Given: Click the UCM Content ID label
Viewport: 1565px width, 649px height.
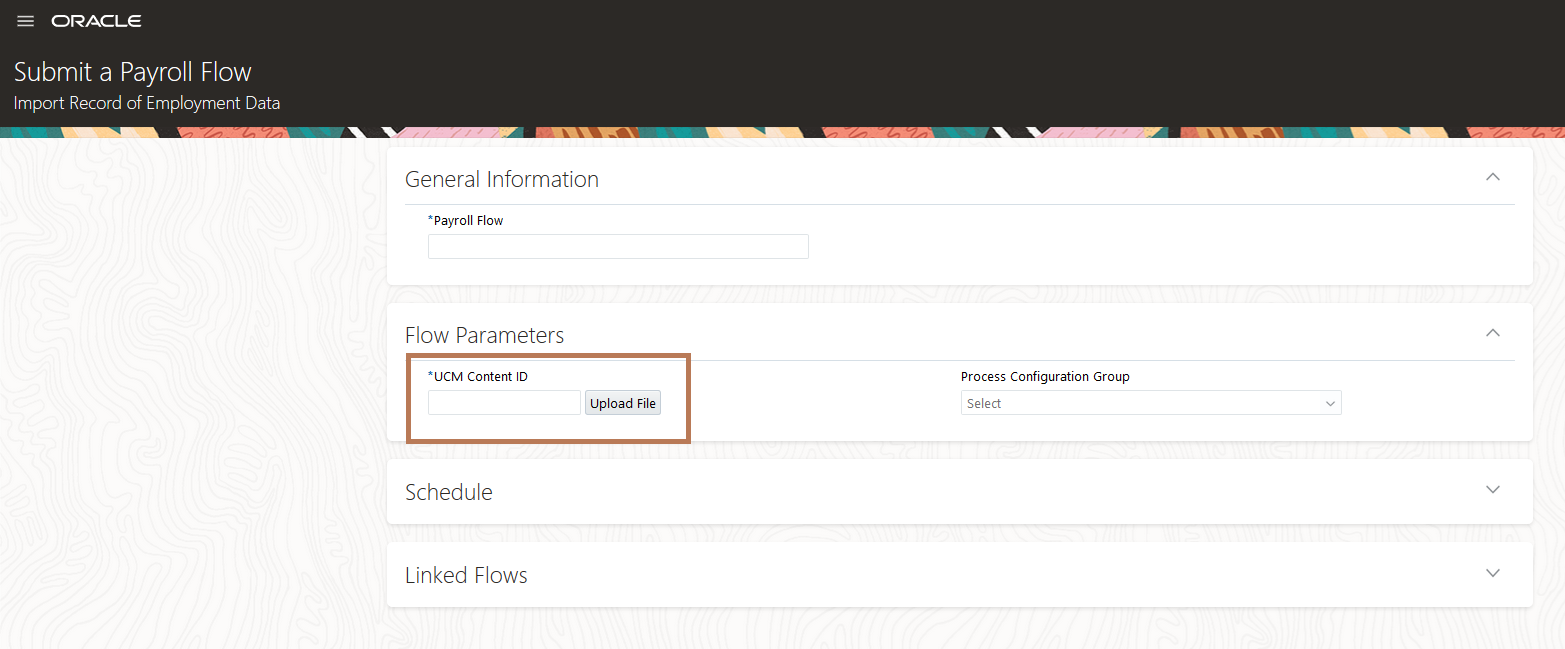Looking at the screenshot, I should point(478,376).
